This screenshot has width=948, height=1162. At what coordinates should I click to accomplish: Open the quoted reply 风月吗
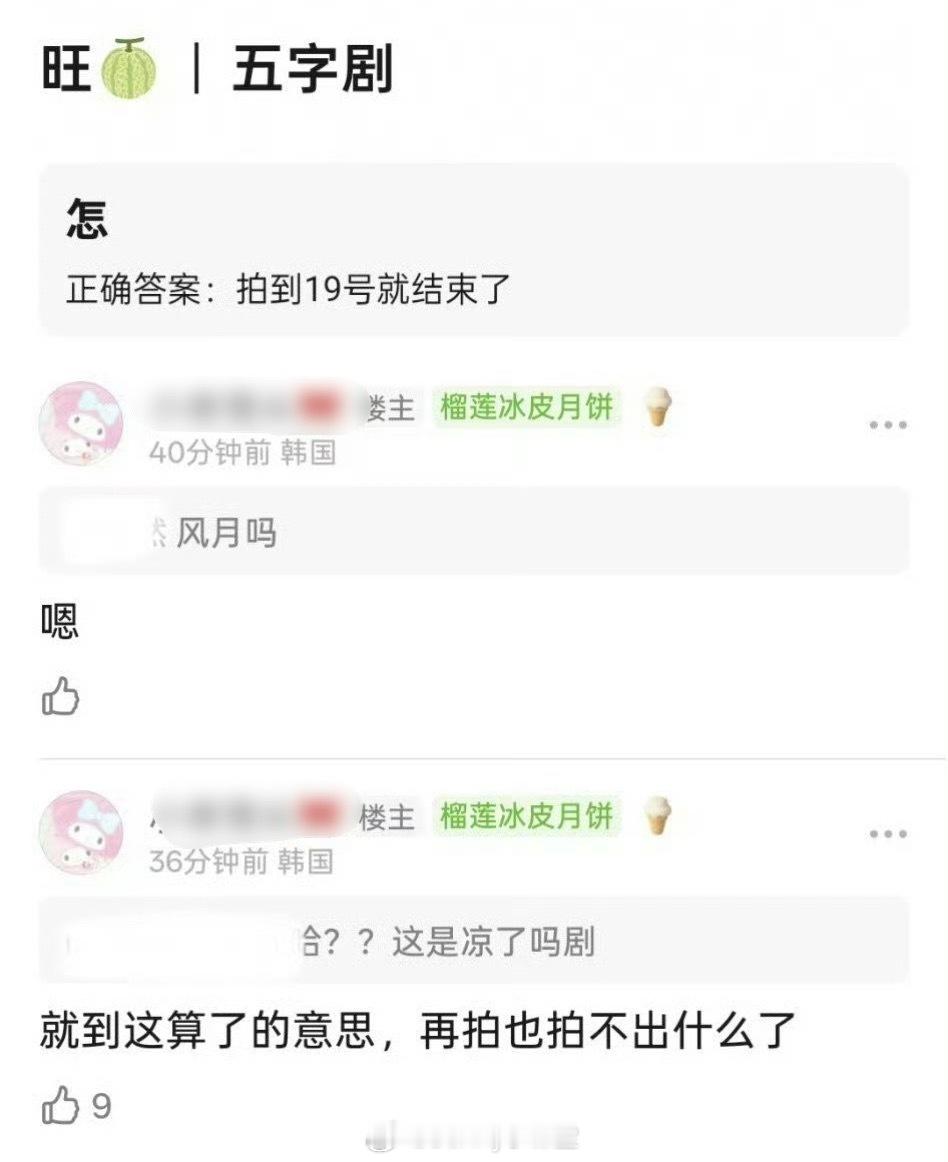coord(474,531)
